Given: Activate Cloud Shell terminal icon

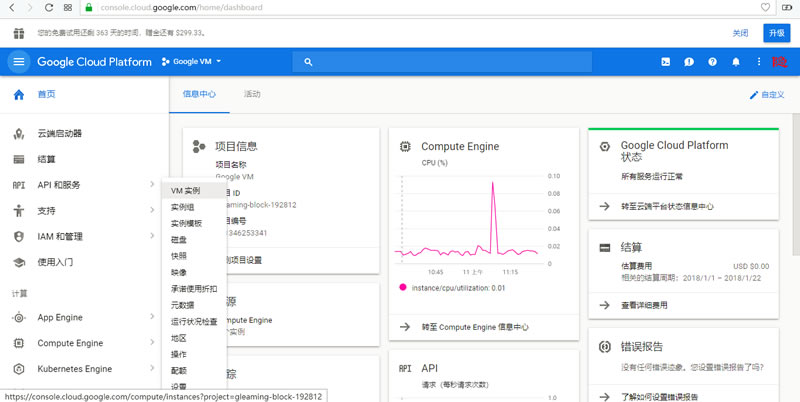Looking at the screenshot, I should [666, 62].
